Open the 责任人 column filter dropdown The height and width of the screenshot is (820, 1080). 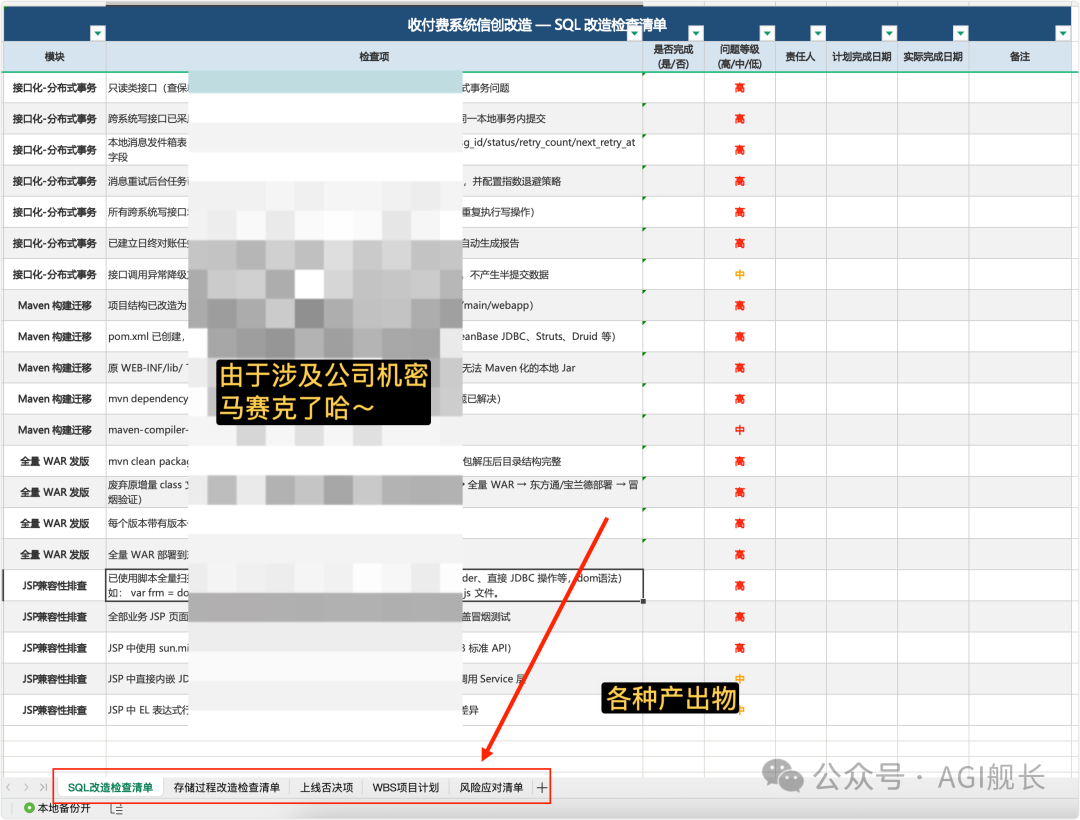point(818,33)
